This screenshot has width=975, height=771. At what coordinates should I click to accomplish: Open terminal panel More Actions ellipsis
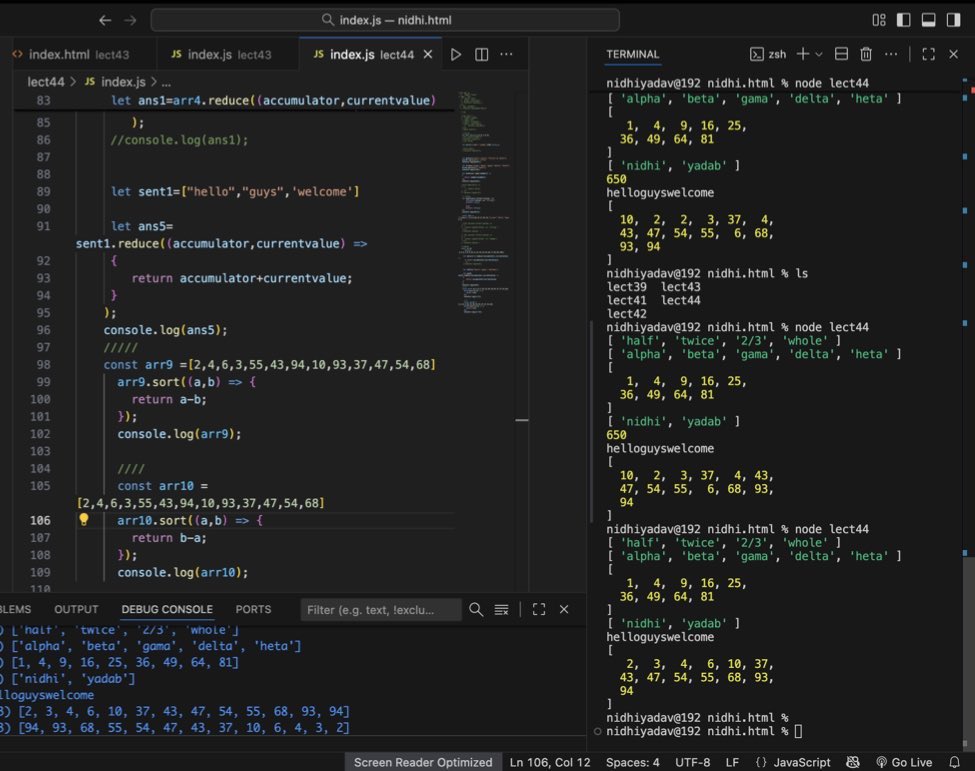pos(891,55)
